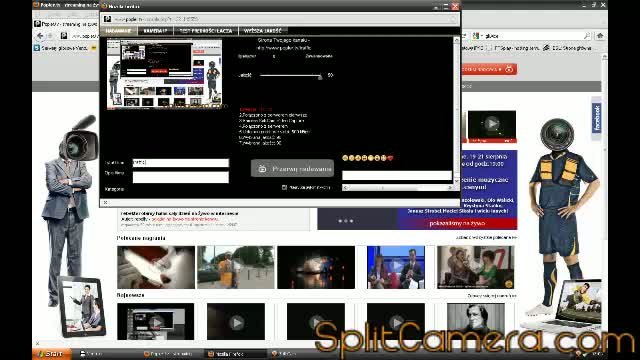
Task: Click the broadcast window's vertical scrollbar down arrow
Action: click(456, 181)
